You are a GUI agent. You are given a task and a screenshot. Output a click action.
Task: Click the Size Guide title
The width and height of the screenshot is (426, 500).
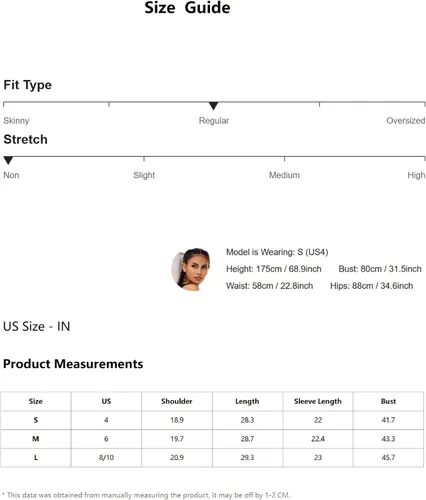tap(187, 8)
